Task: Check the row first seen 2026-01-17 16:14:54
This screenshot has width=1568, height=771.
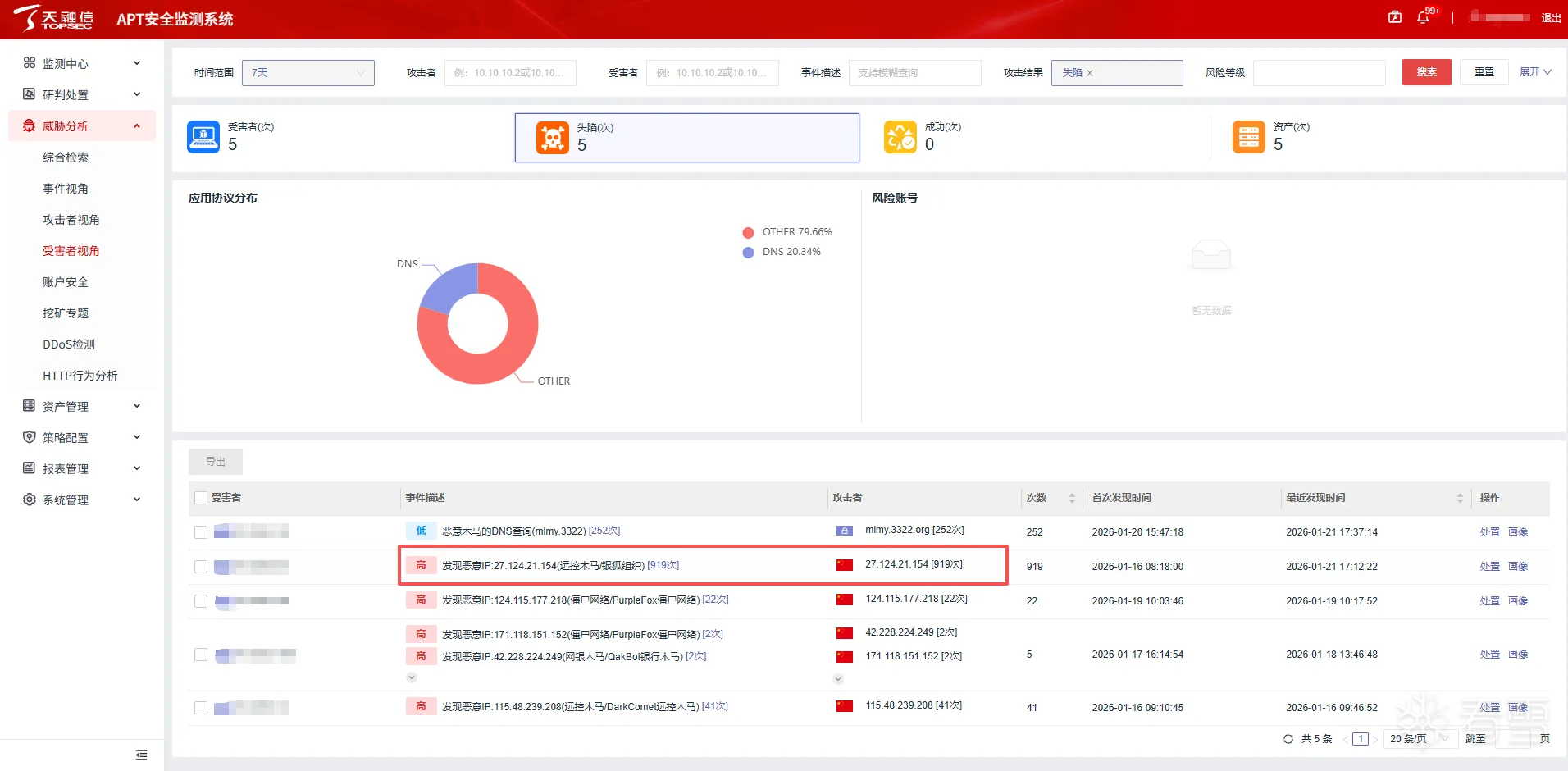Action: point(201,655)
